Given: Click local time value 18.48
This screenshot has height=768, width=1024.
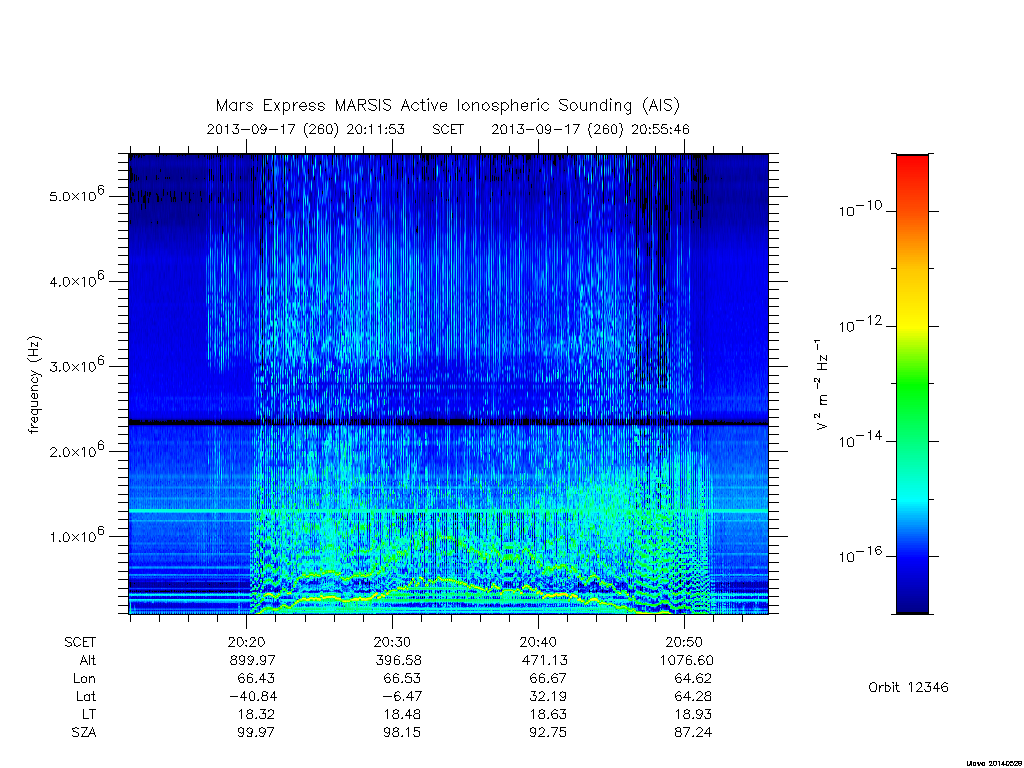Looking at the screenshot, I should tap(402, 714).
